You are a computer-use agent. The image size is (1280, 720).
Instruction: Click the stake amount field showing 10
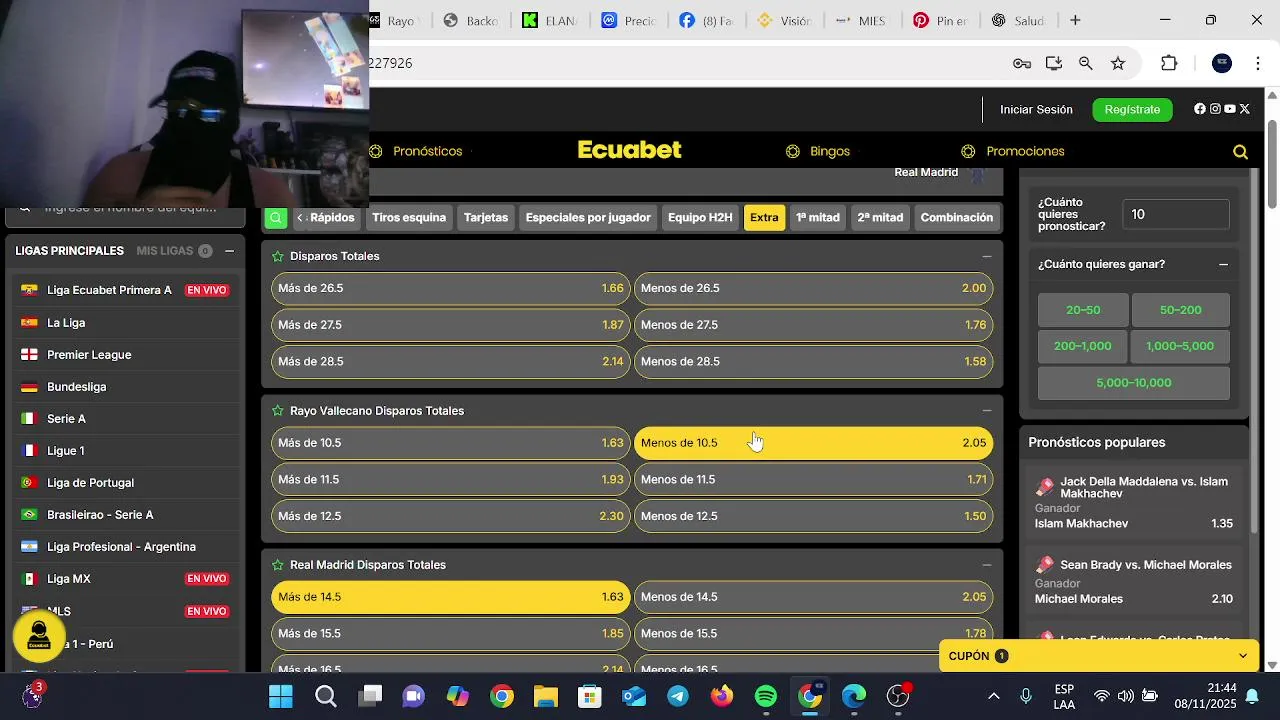1176,214
